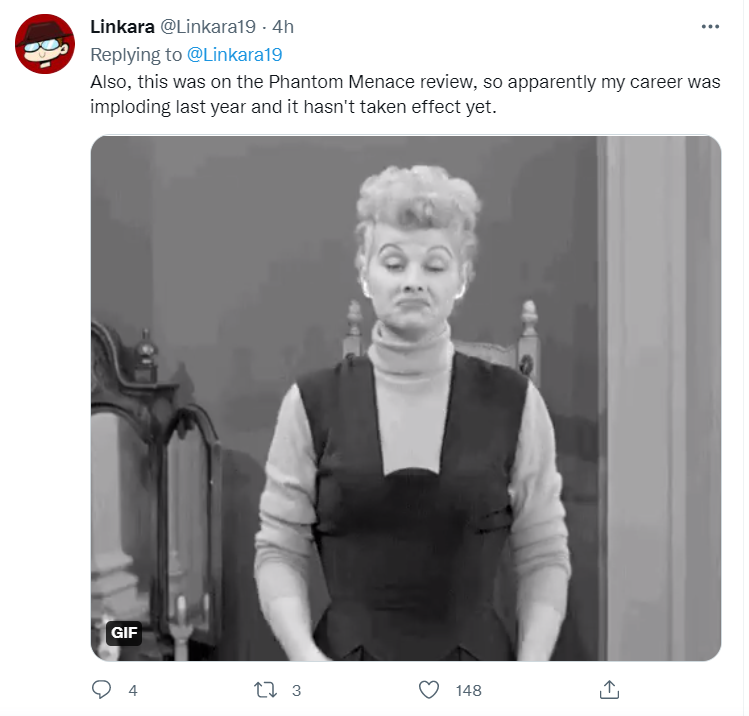Open Linkara's profile avatar picture
The width and height of the screenshot is (749, 716).
(x=45, y=44)
